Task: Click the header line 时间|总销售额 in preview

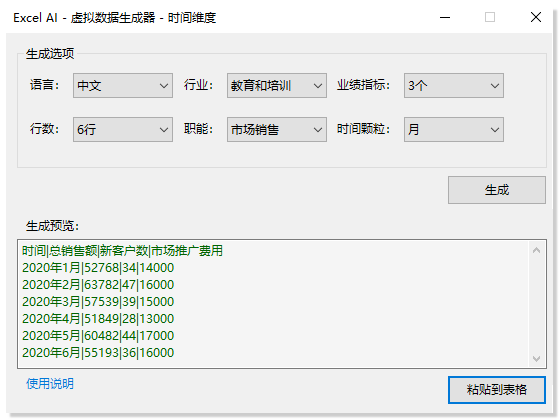Action: (x=122, y=251)
